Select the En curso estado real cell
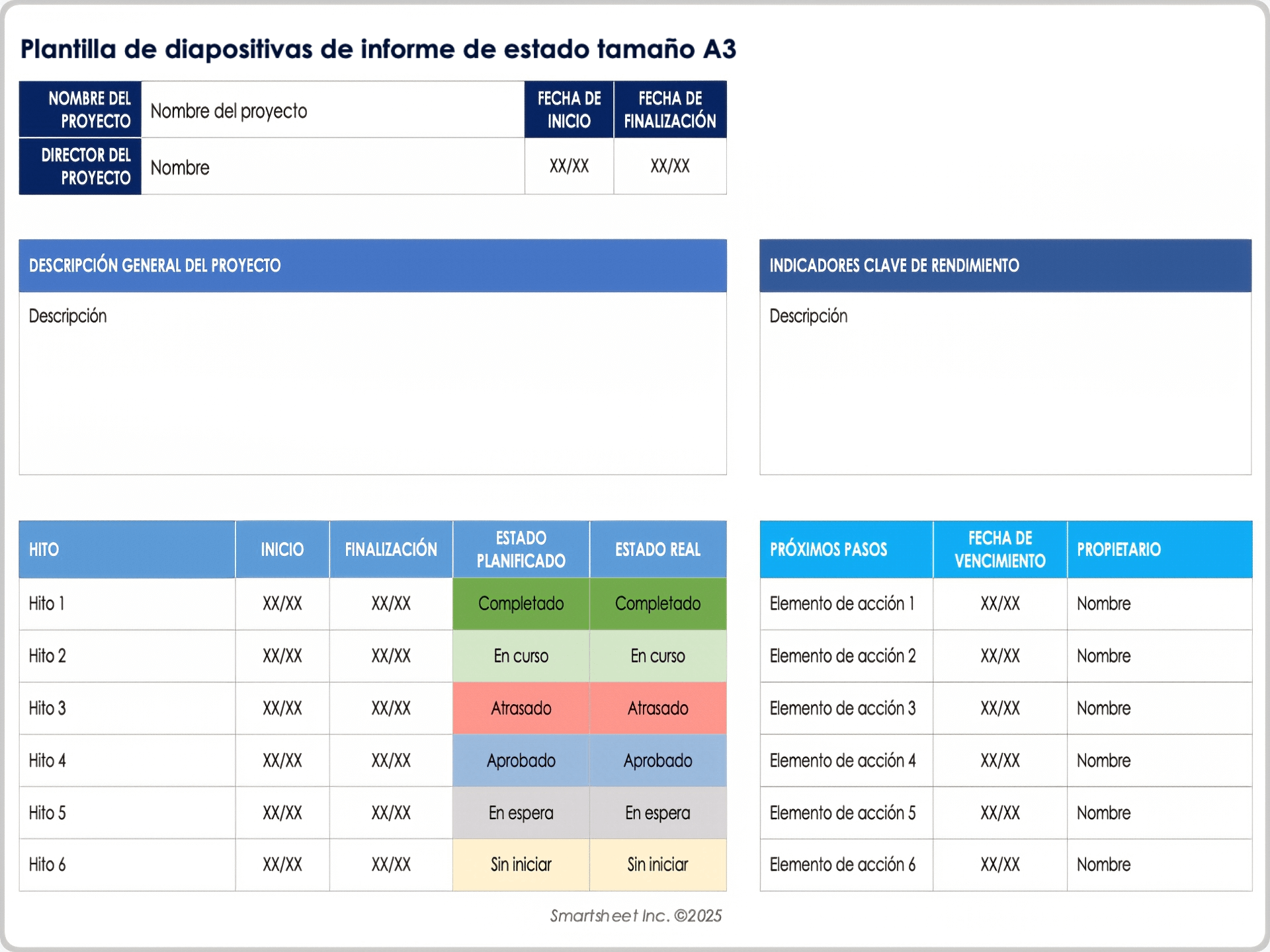Screen dimensions: 1270x952 point(657,655)
